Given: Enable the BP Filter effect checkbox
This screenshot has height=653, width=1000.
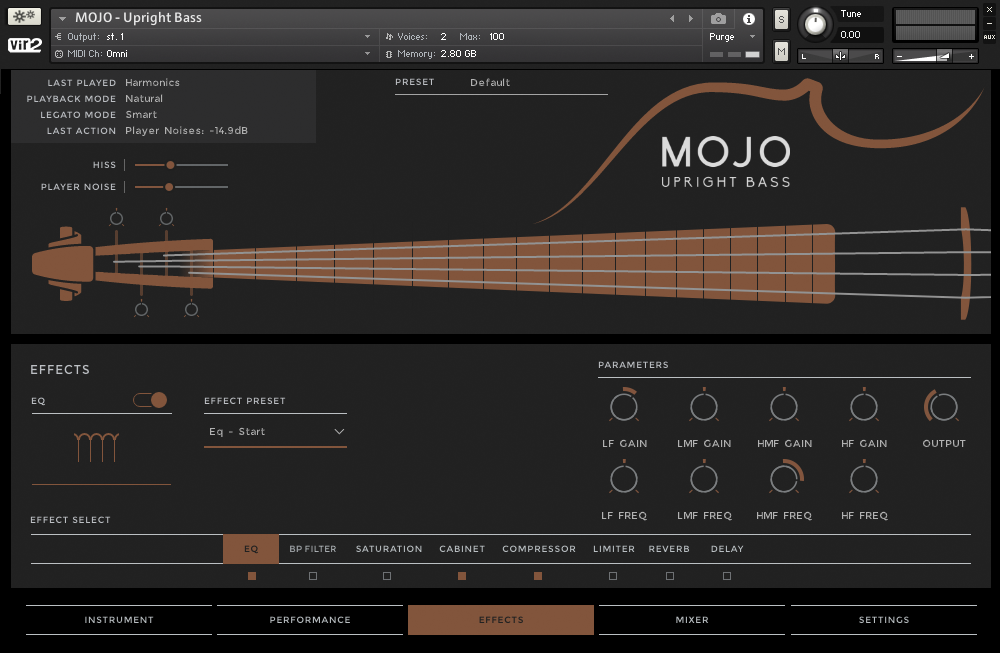Looking at the screenshot, I should pyautogui.click(x=313, y=576).
